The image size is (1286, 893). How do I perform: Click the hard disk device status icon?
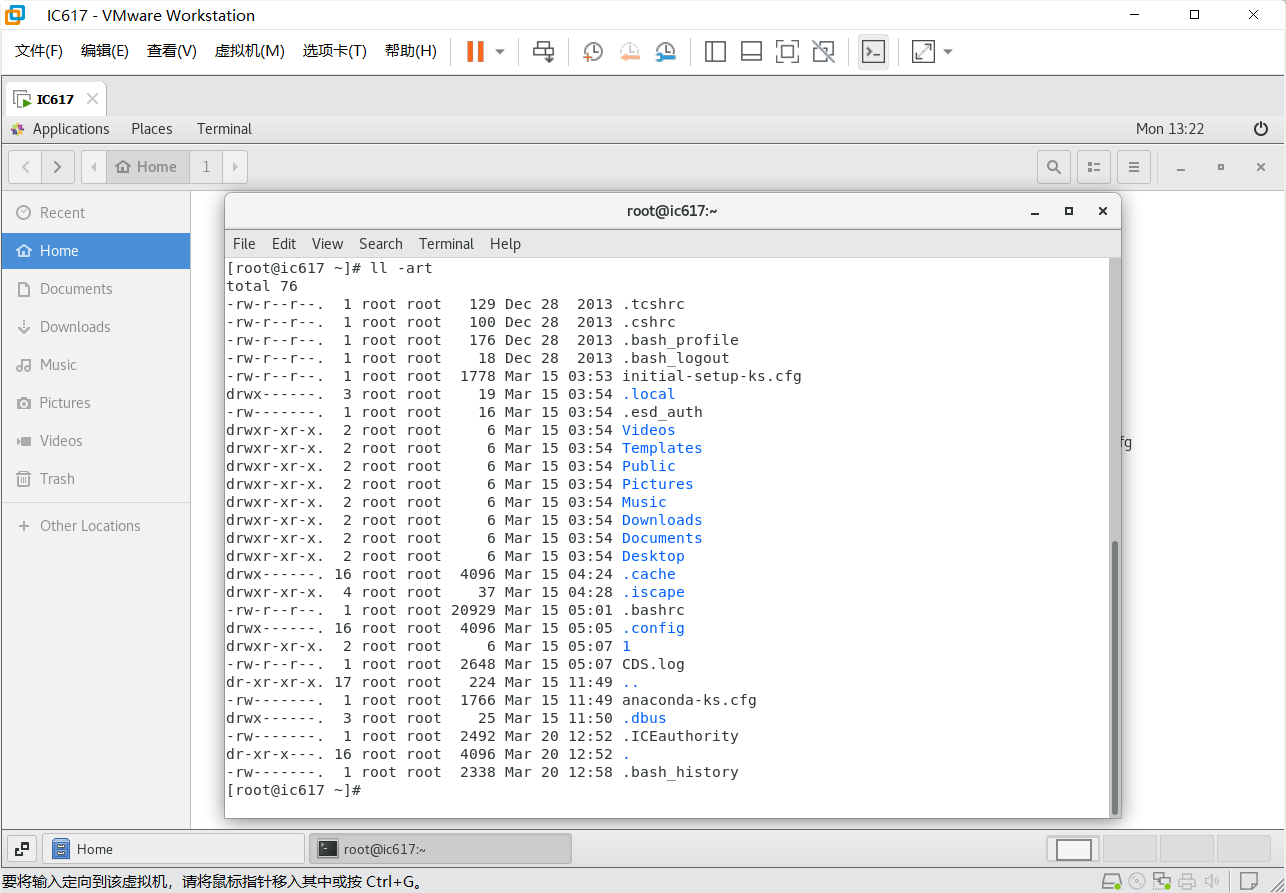tap(1111, 881)
